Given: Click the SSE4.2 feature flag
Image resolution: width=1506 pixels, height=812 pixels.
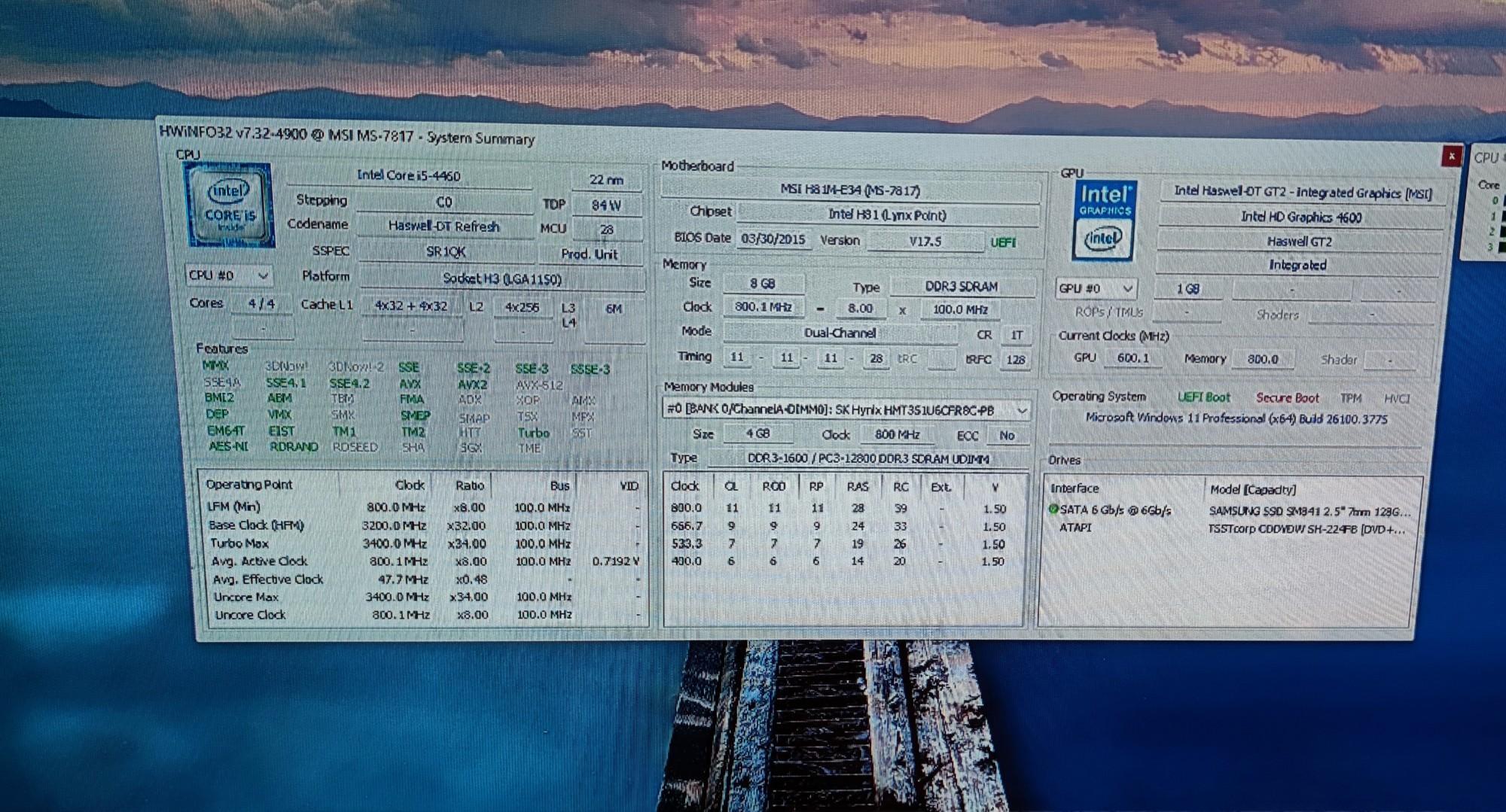Looking at the screenshot, I should tap(349, 383).
